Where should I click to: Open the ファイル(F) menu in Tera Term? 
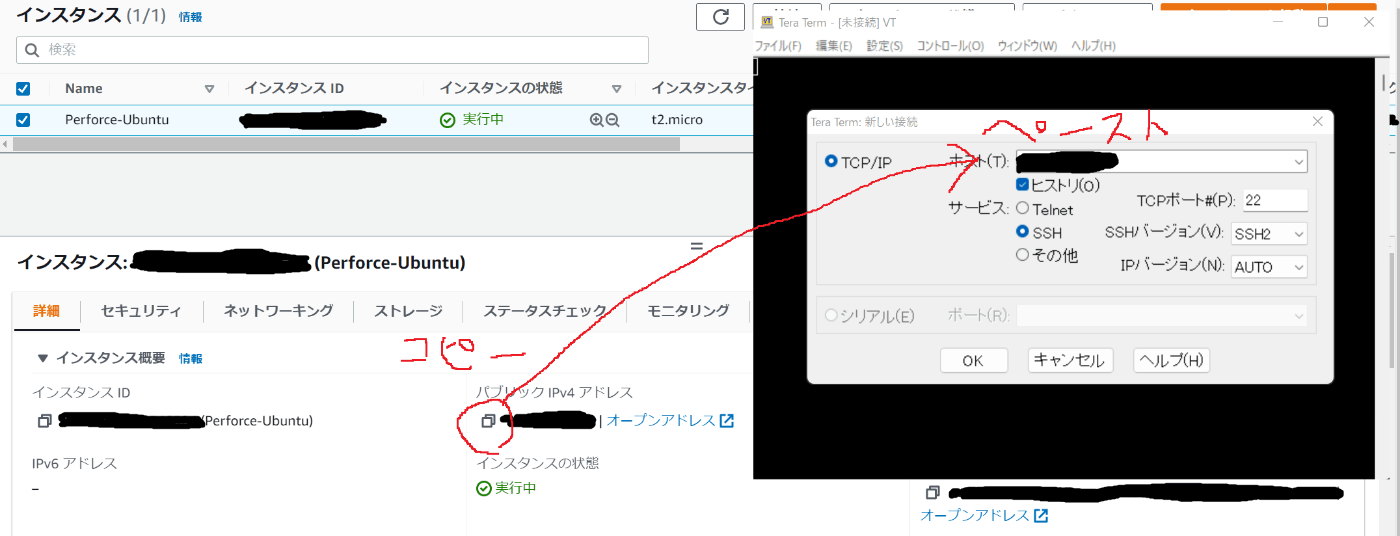(x=778, y=46)
